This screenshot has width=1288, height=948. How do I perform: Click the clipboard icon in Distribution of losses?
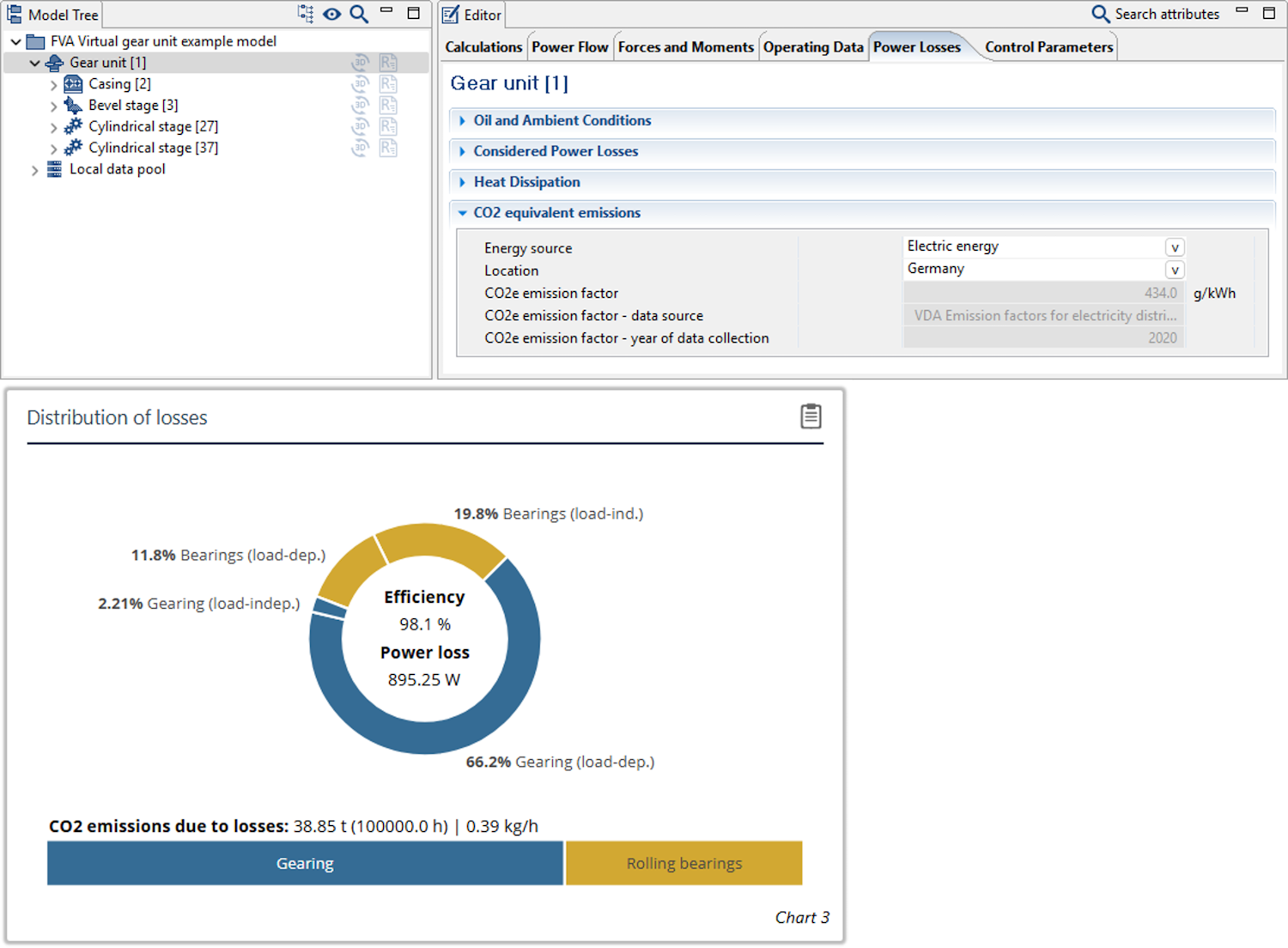pos(810,416)
